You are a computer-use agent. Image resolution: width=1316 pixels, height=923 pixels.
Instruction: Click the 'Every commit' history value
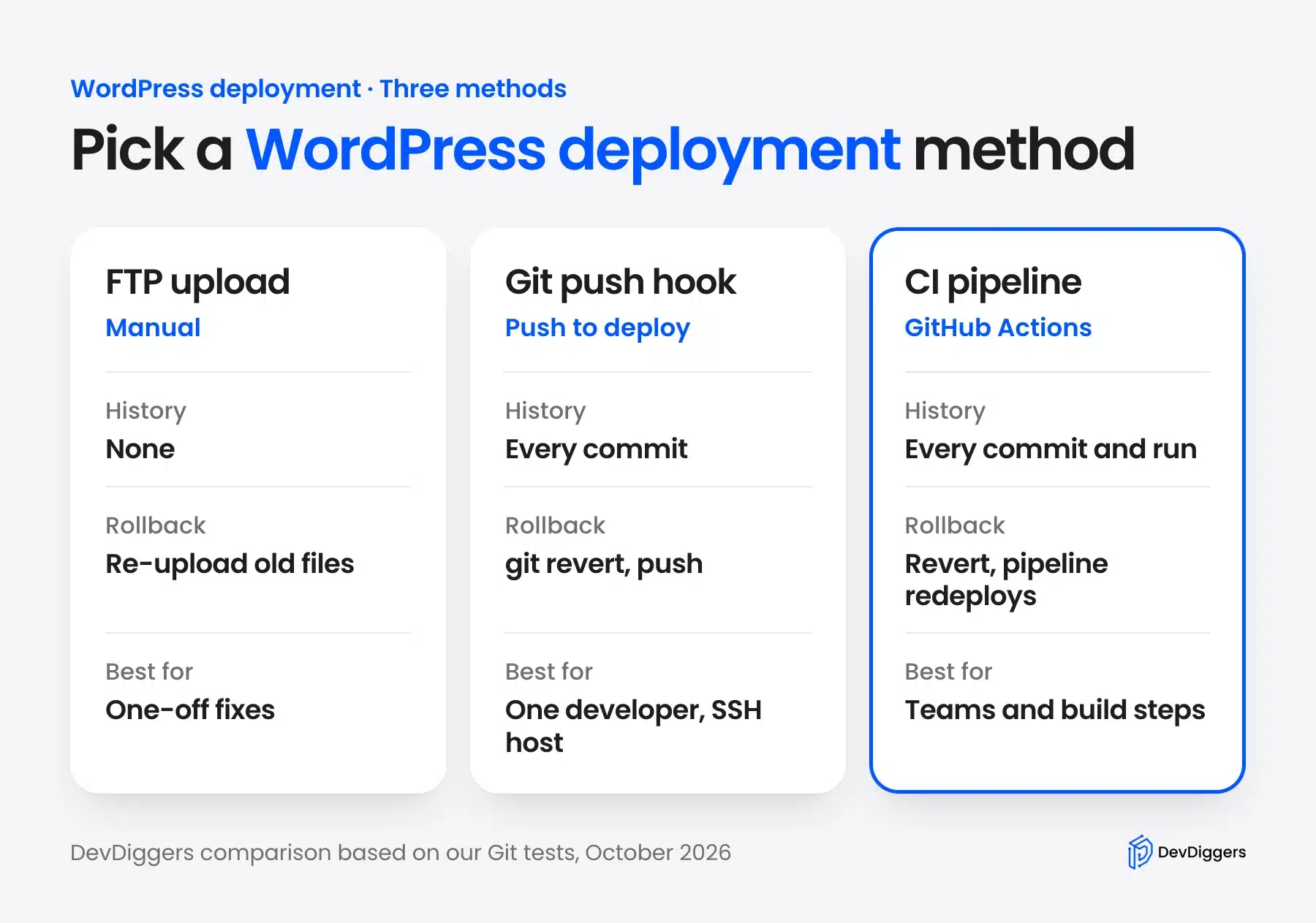(x=596, y=449)
